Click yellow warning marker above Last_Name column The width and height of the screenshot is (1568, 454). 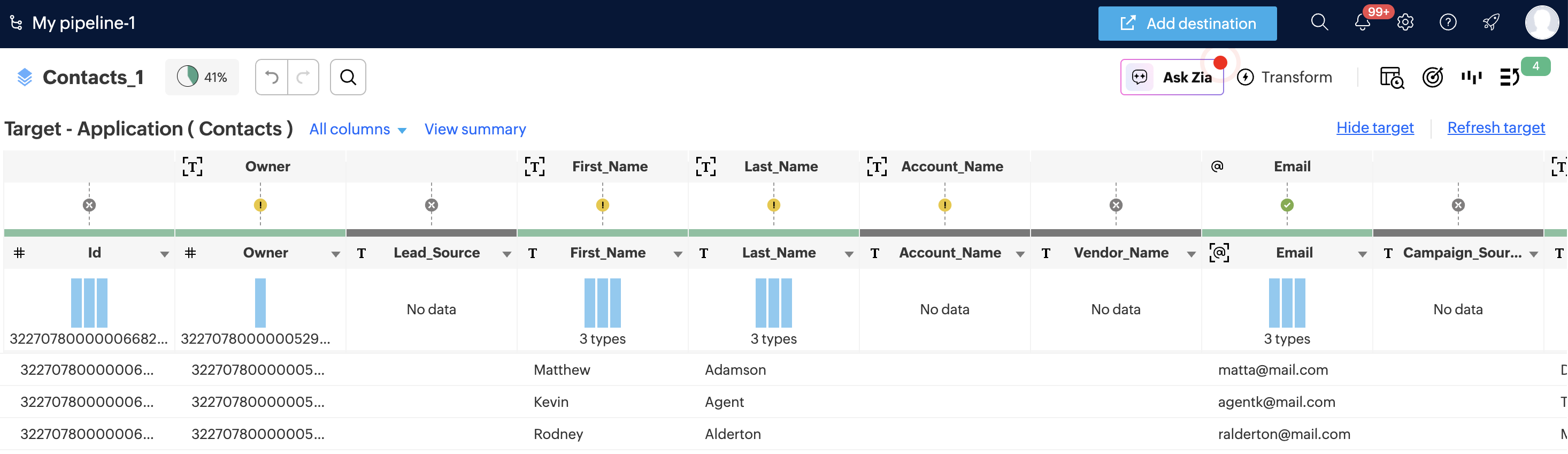[774, 206]
